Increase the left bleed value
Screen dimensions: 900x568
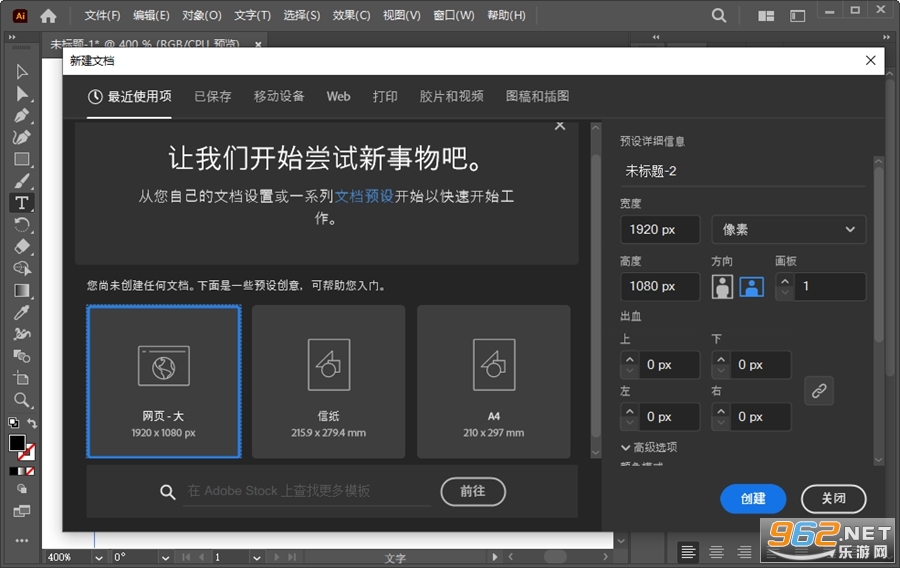630,411
